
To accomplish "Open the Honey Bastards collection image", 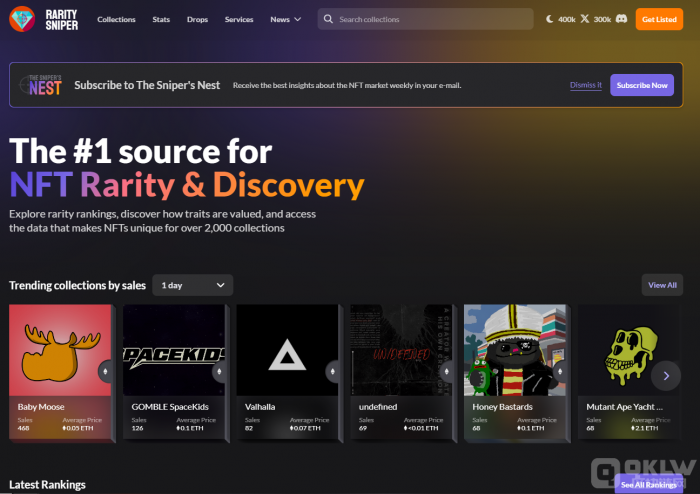I will pos(515,350).
